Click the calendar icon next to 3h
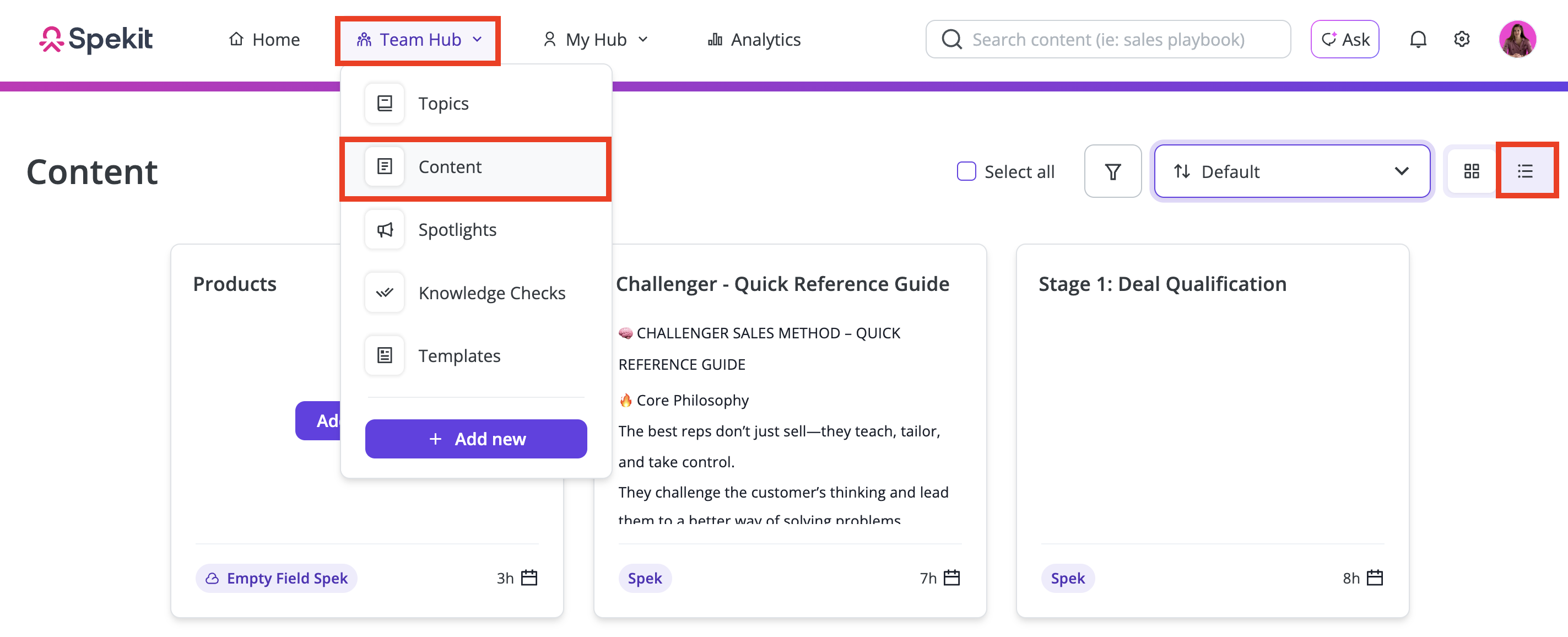1568x637 pixels. [529, 578]
